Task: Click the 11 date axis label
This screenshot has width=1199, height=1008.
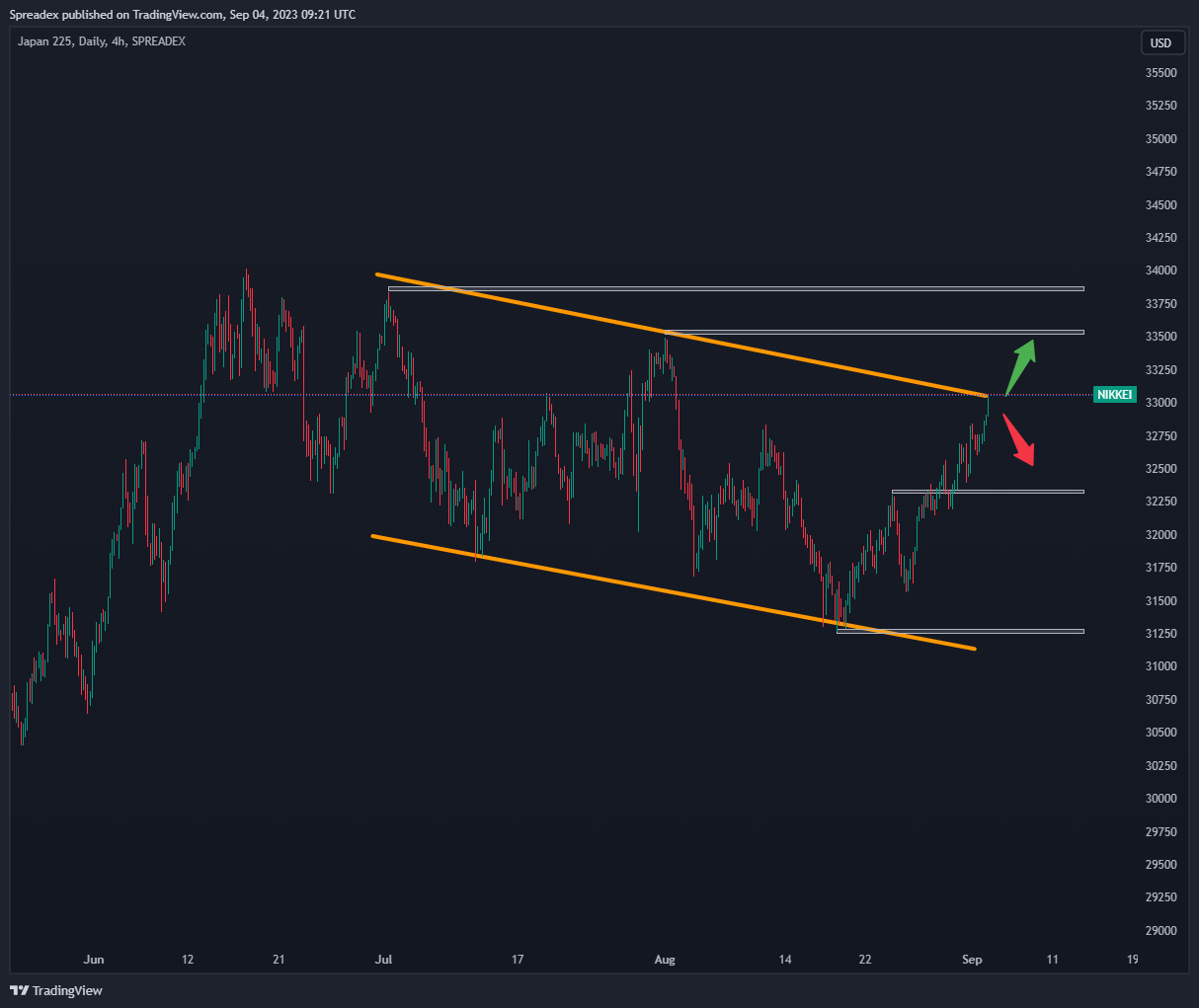Action: tap(1052, 960)
